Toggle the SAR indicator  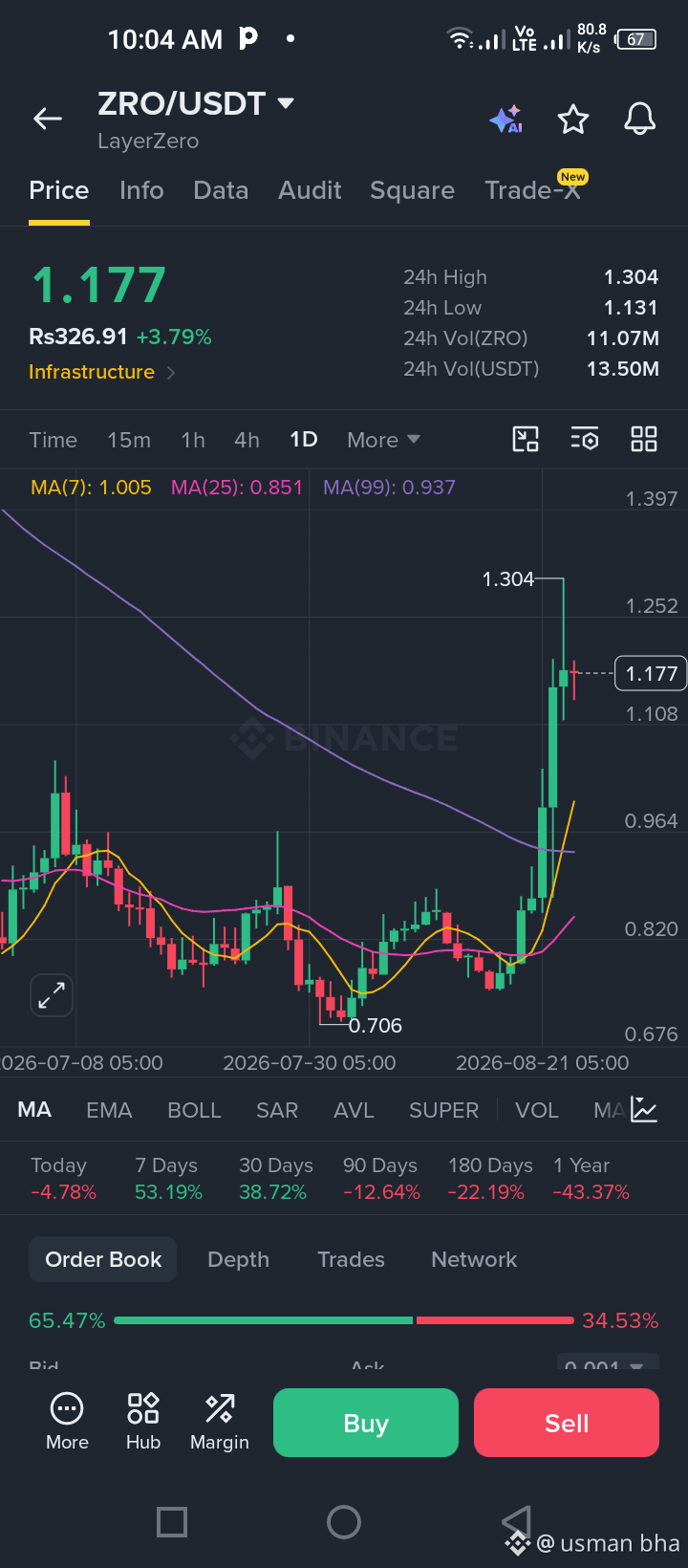(x=277, y=1110)
